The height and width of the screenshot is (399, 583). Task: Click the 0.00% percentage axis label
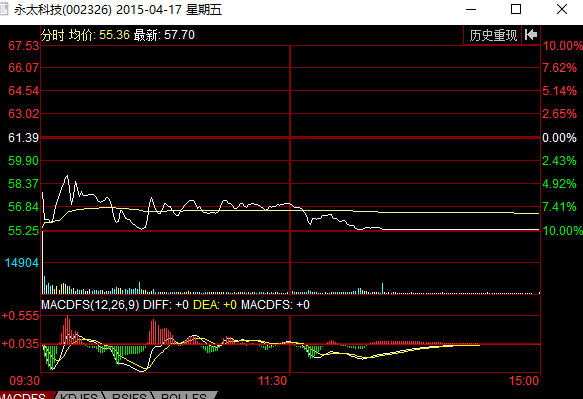point(559,138)
